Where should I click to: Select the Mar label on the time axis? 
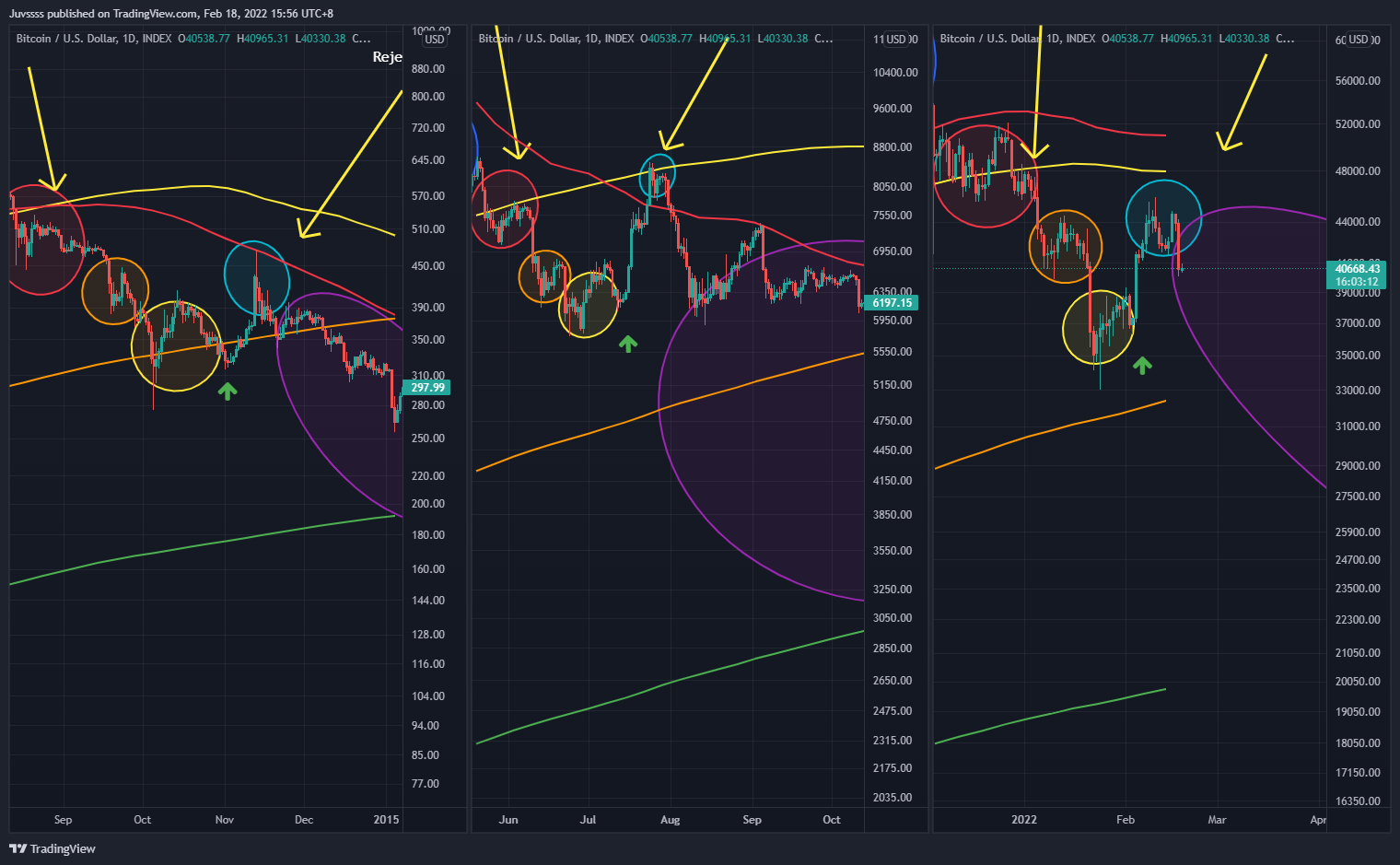pyautogui.click(x=1218, y=820)
